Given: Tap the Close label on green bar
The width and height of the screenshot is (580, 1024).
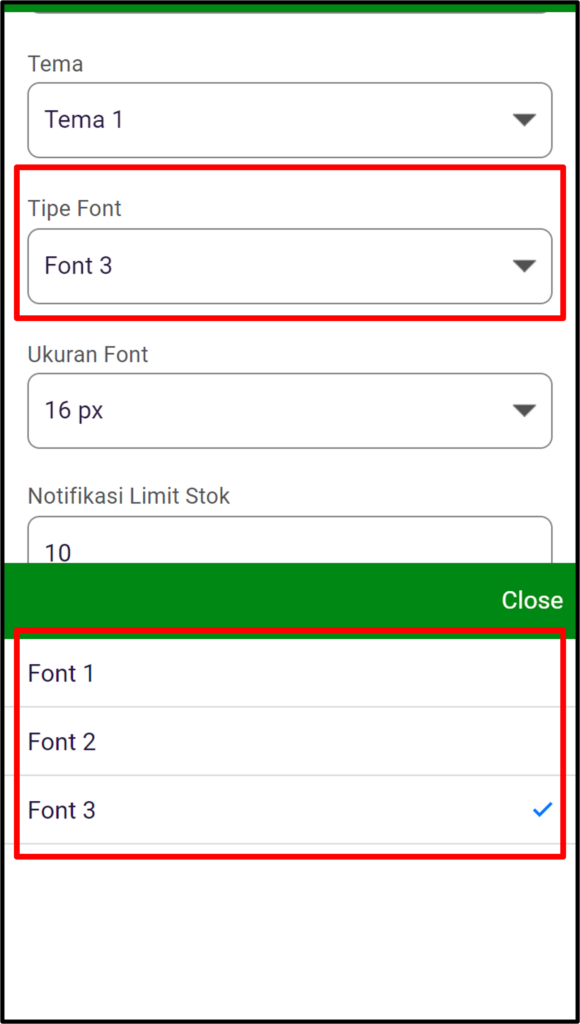Looking at the screenshot, I should tap(531, 600).
